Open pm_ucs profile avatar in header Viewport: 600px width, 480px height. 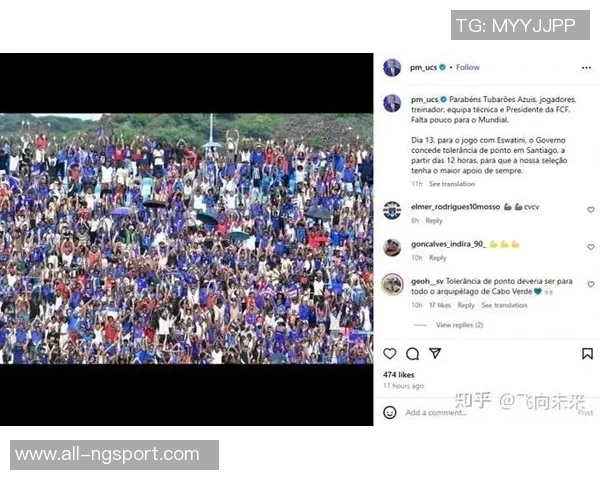(x=392, y=68)
